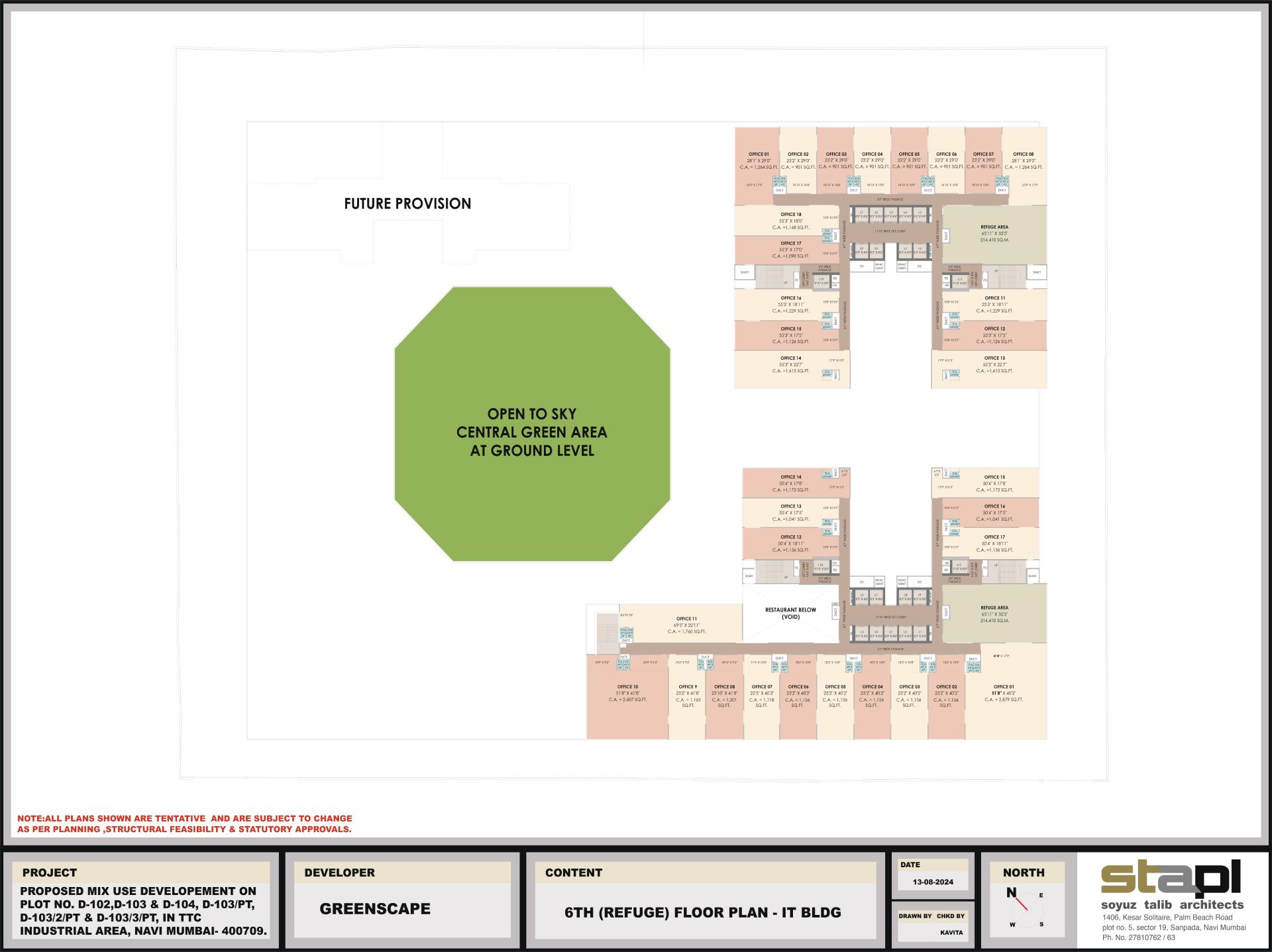This screenshot has height=952, width=1272.
Task: Click Office 11 with C.A. 1,229 sq.ft.
Action: (994, 305)
